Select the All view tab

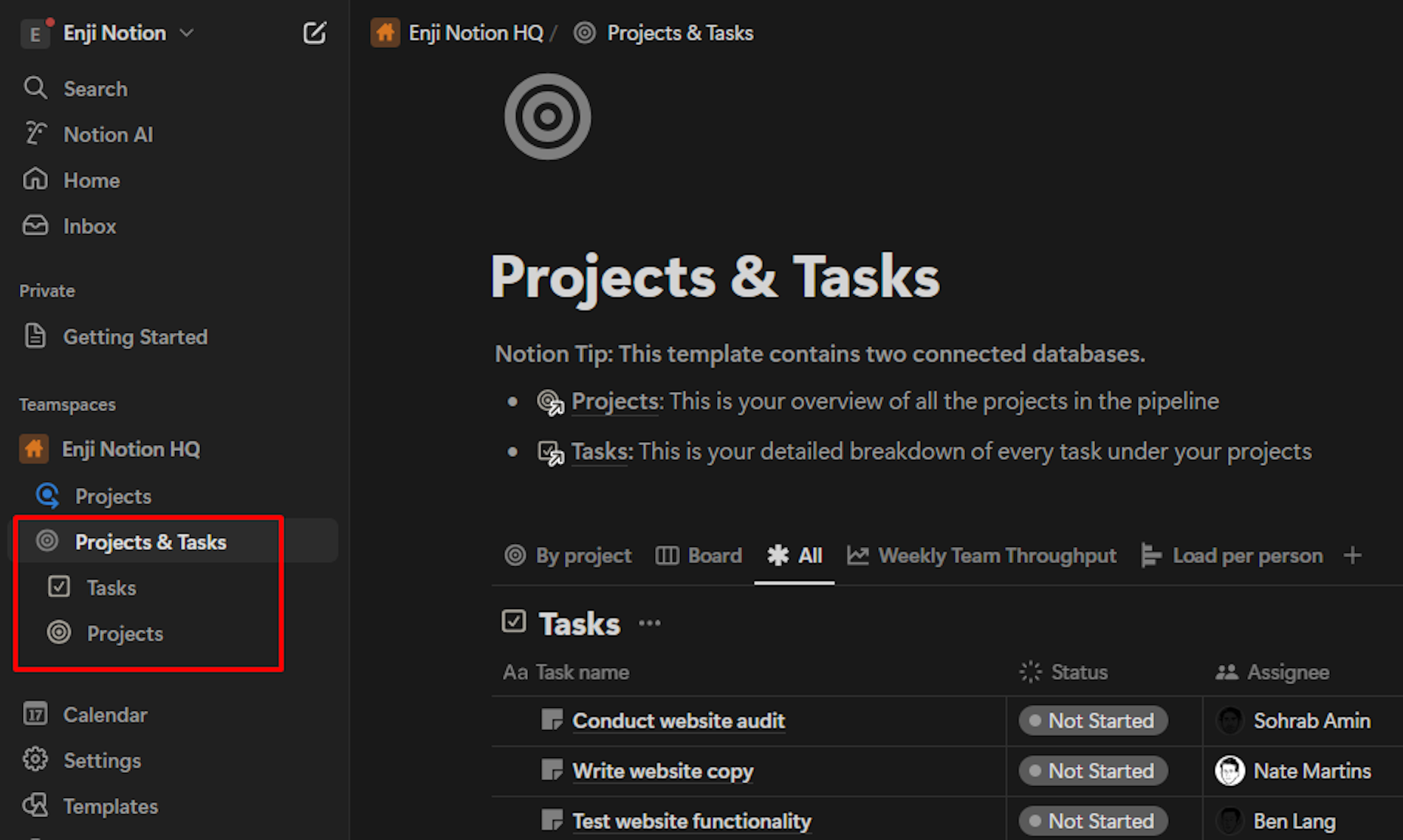click(795, 555)
